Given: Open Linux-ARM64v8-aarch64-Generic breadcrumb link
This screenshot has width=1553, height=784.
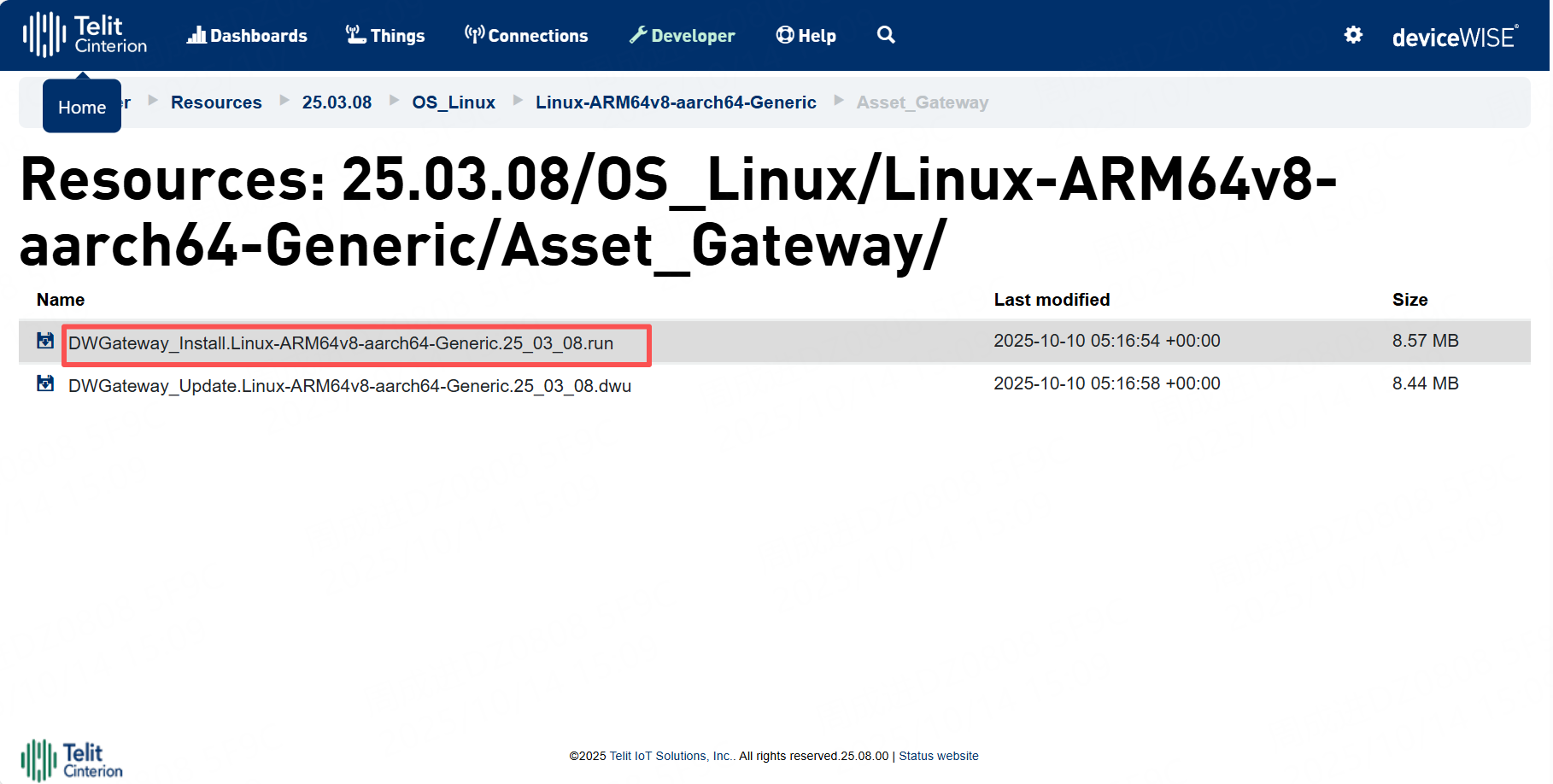Looking at the screenshot, I should tap(676, 102).
